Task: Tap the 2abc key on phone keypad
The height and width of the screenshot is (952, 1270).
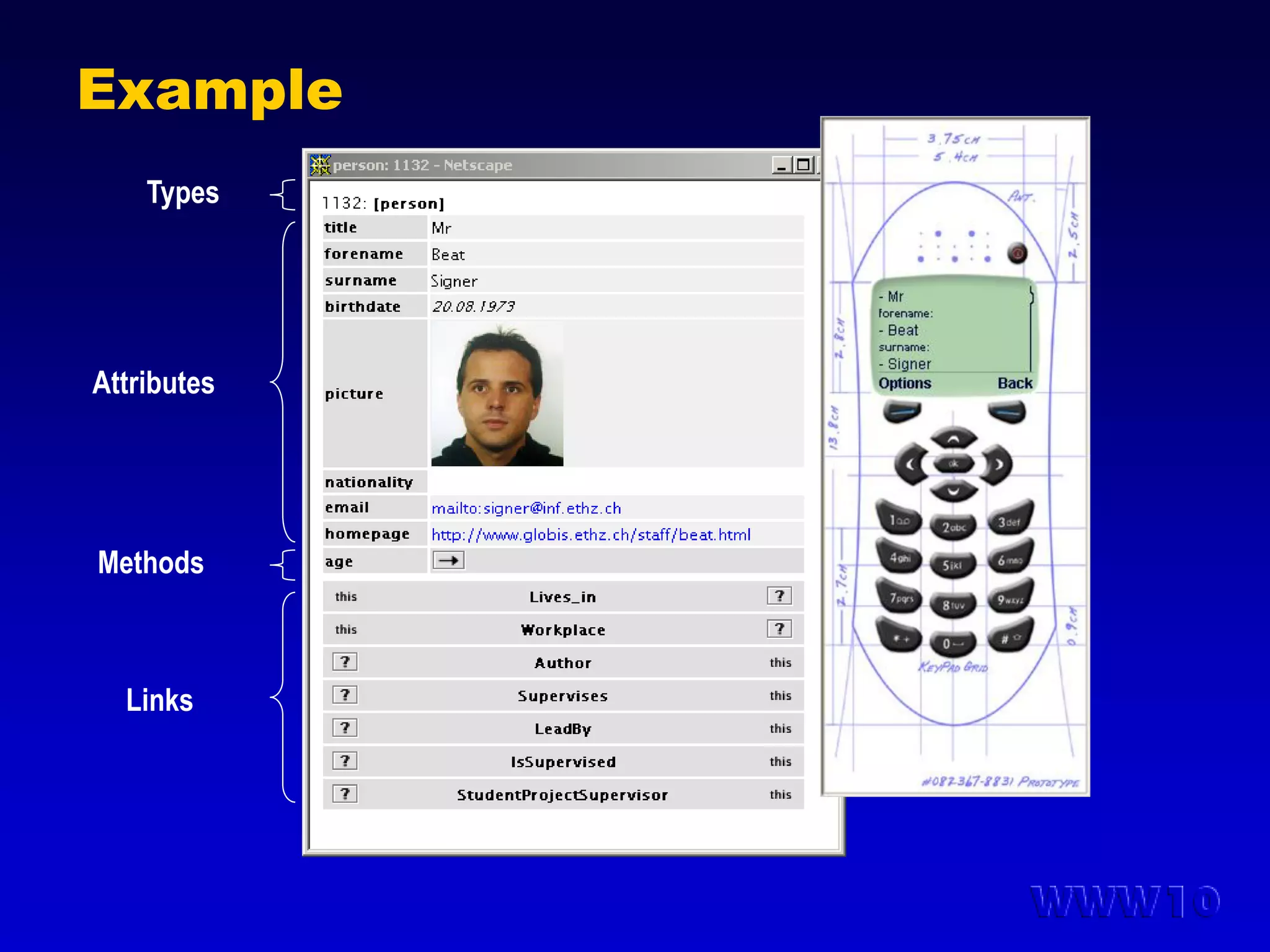Action: [954, 527]
